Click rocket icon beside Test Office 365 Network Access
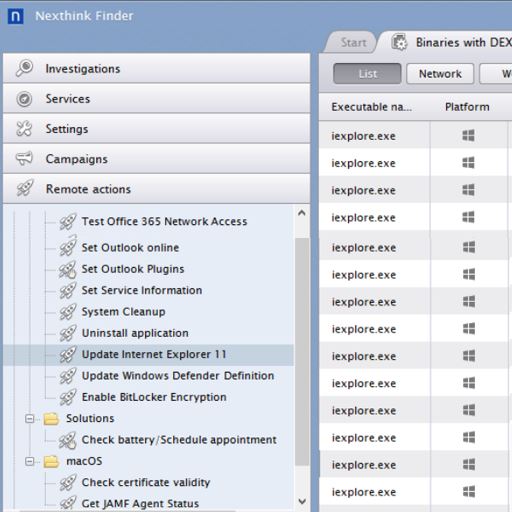Viewport: 512px width, 512px height. 68,222
